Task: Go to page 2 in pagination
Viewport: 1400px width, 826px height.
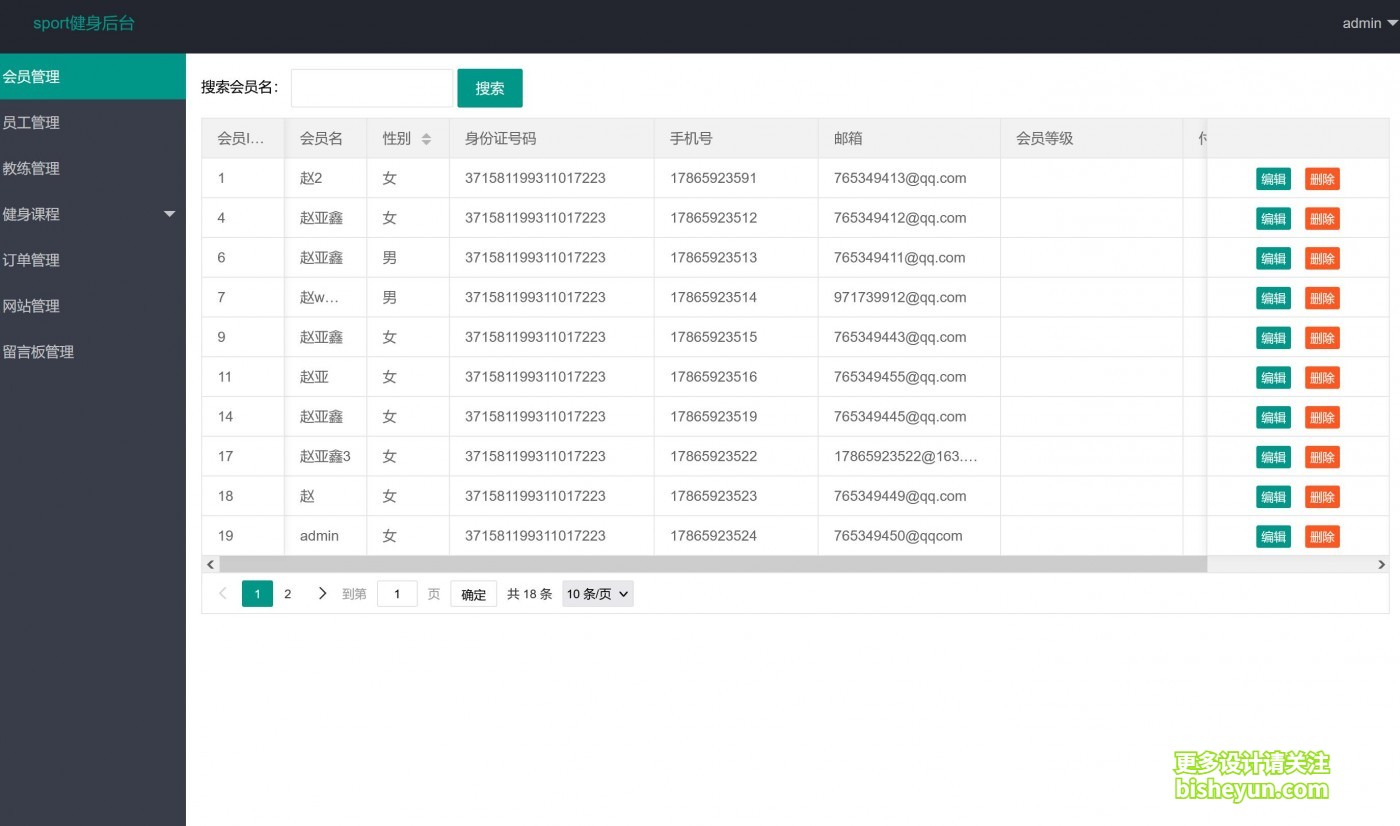Action: pyautogui.click(x=288, y=593)
